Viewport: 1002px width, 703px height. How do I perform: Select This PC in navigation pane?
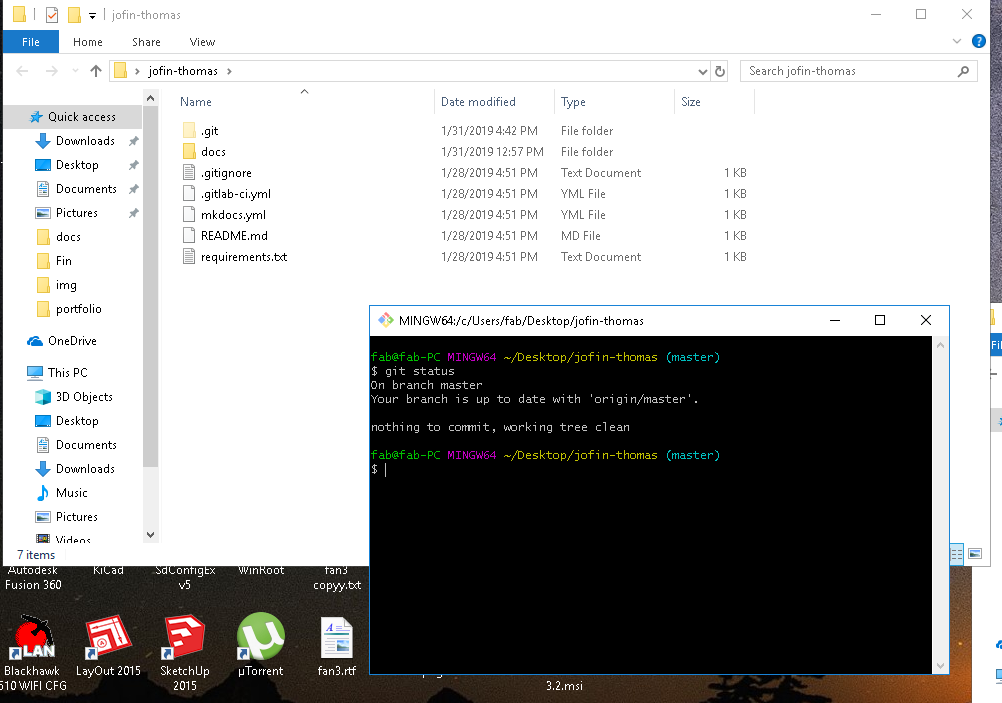(x=57, y=373)
